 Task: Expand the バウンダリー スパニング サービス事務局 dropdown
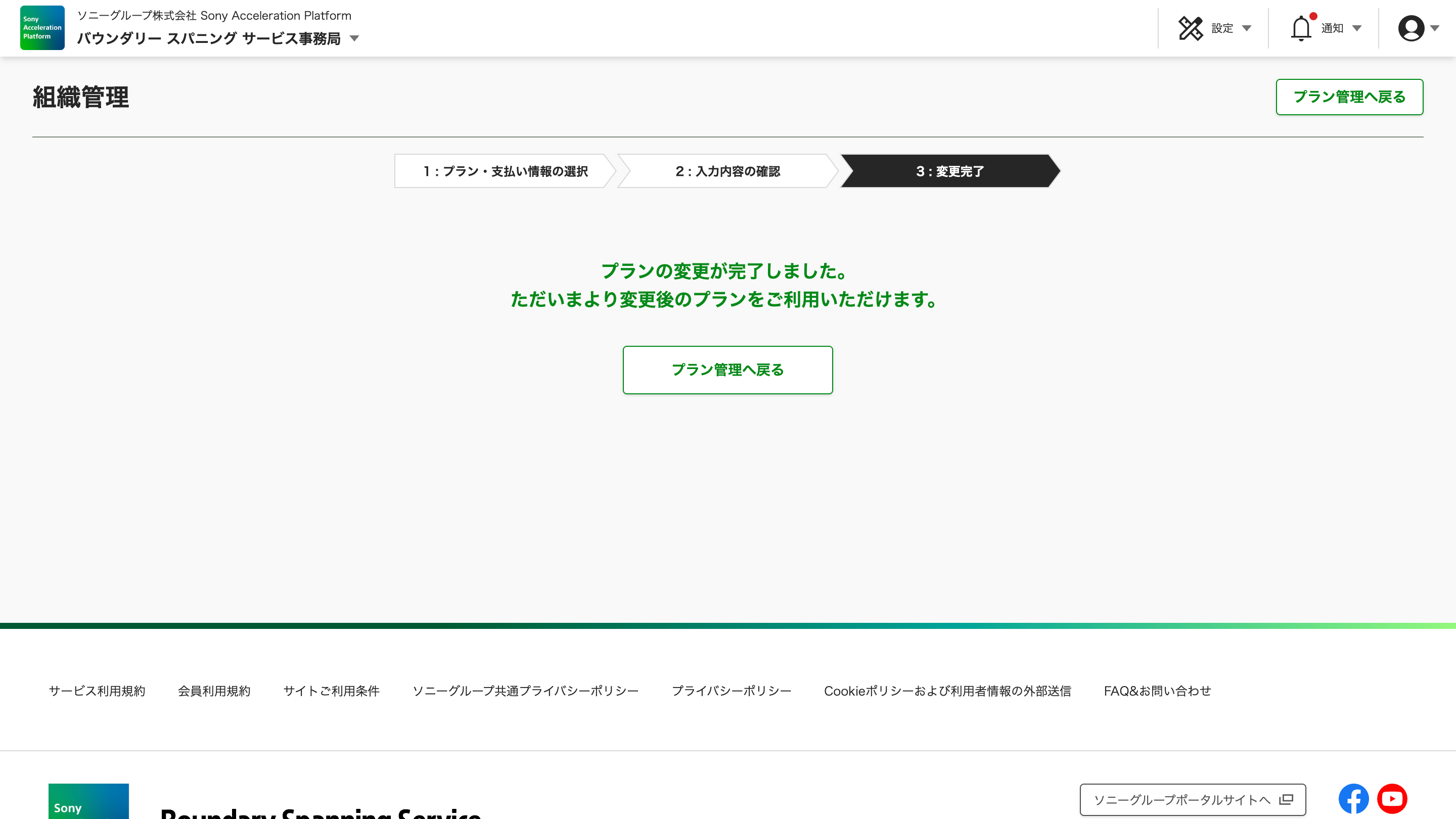point(355,38)
